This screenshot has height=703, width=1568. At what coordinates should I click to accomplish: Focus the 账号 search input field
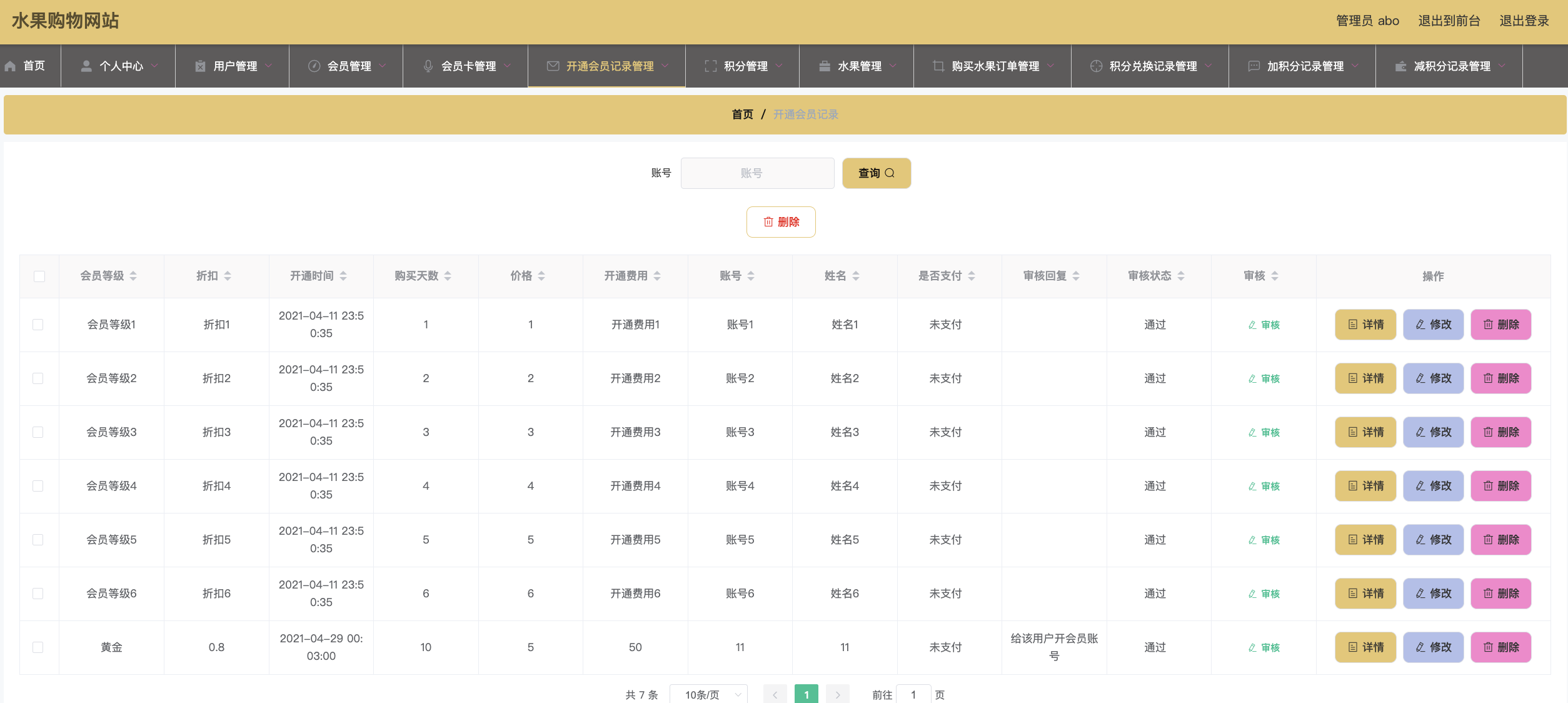(757, 173)
